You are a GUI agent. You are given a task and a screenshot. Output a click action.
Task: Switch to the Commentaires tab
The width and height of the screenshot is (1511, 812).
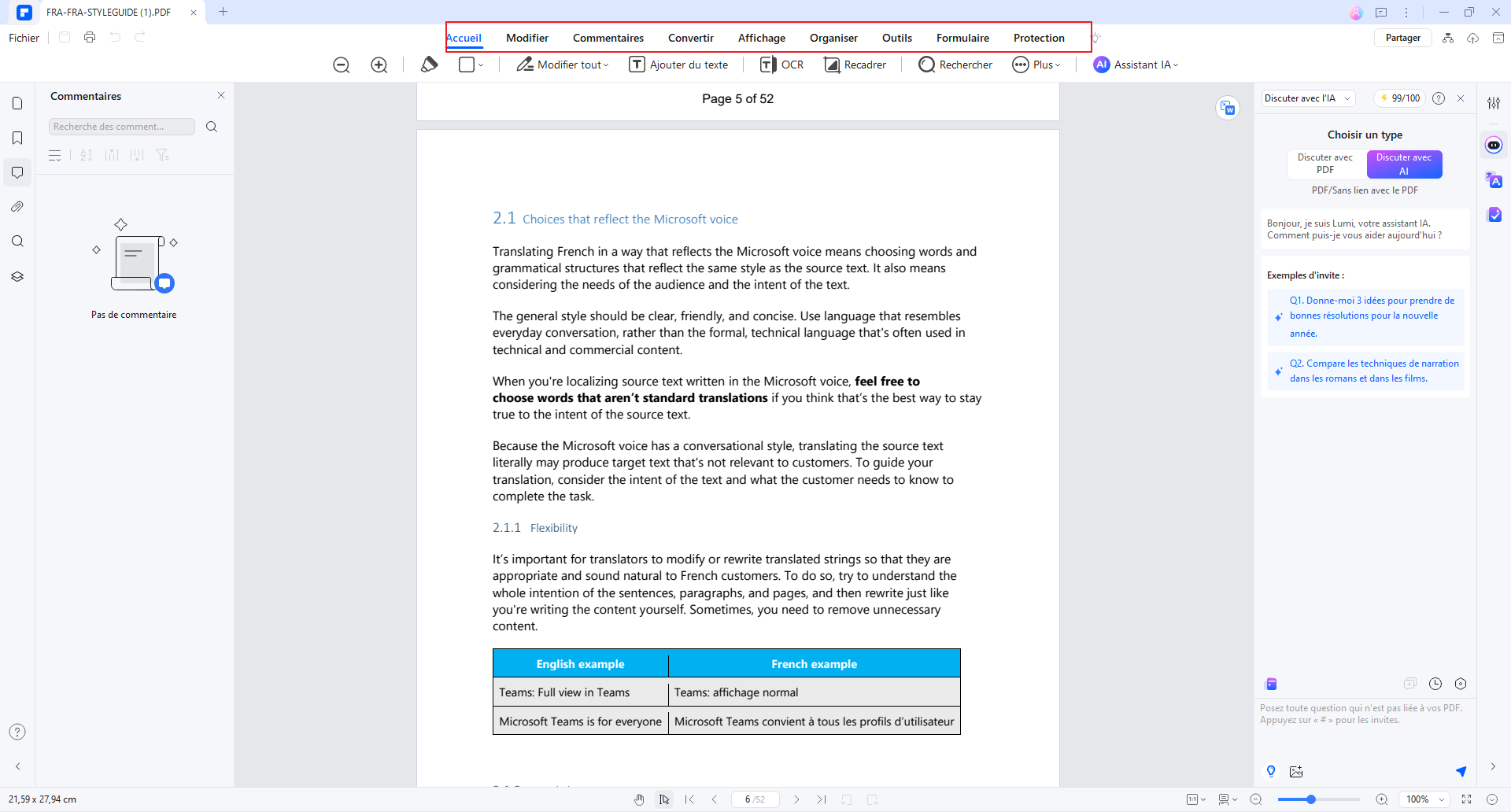[608, 38]
